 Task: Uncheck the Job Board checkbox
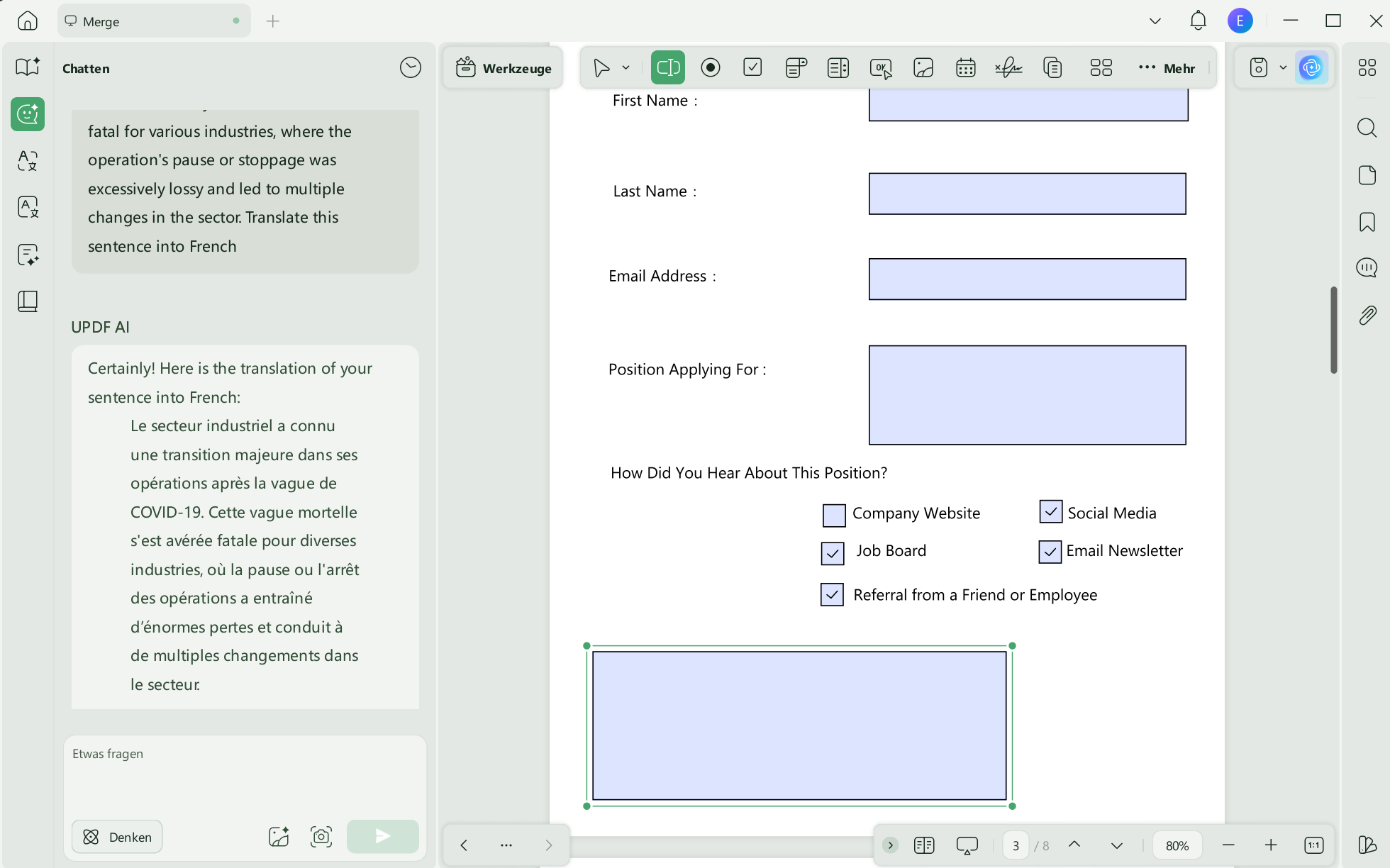pos(833,553)
